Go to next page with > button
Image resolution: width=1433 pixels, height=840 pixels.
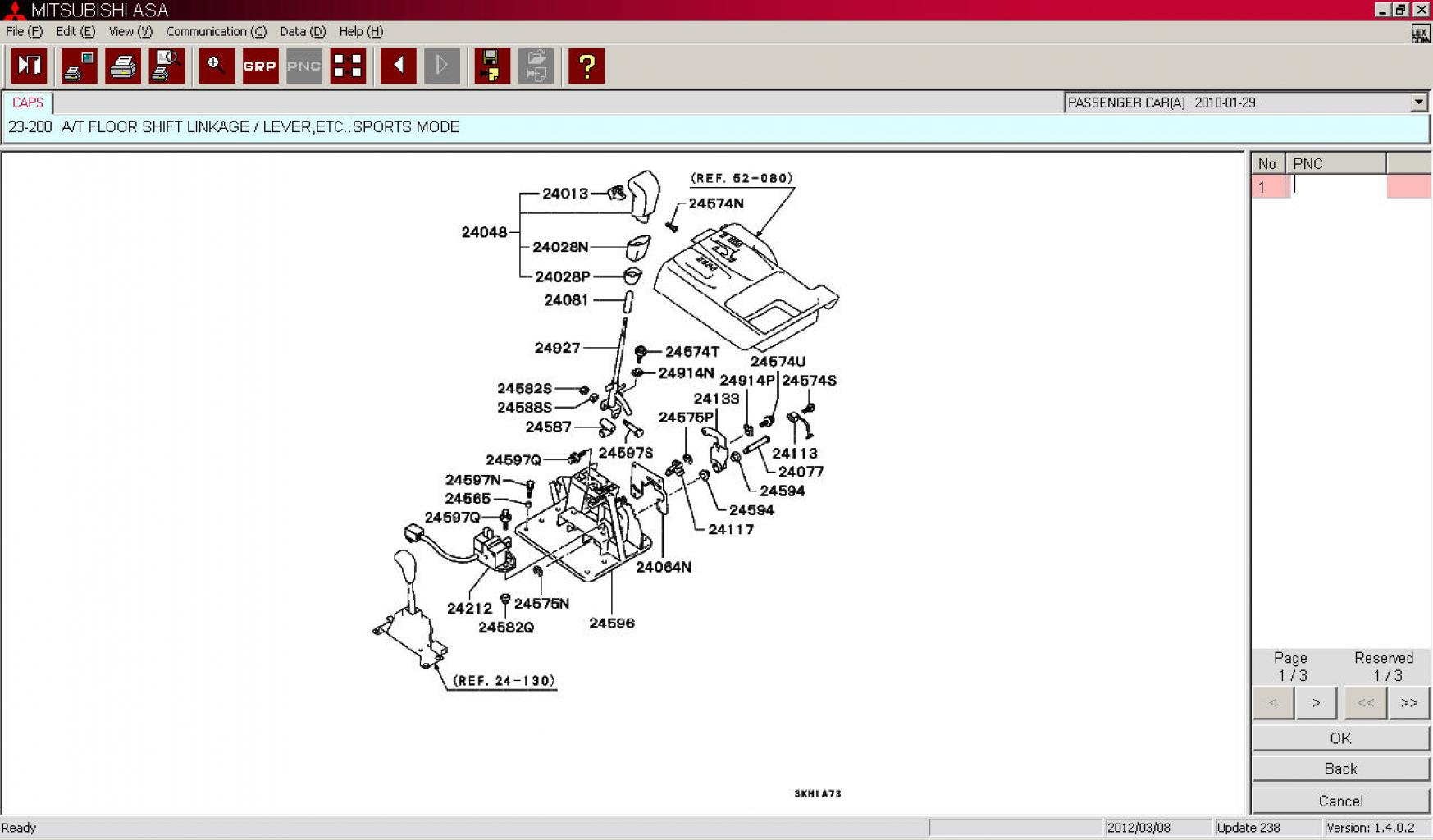click(x=1316, y=703)
